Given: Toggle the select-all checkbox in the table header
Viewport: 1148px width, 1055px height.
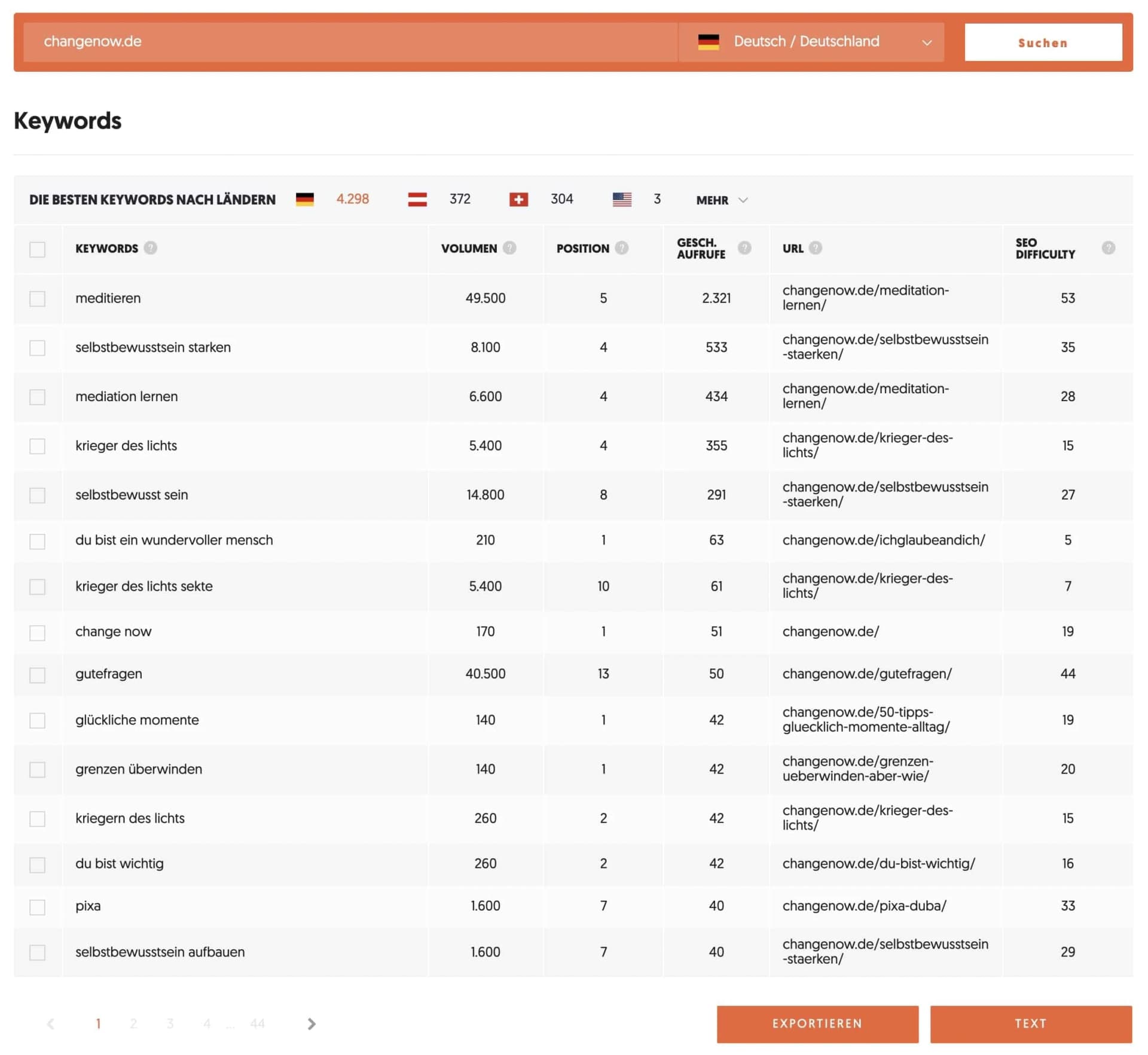Looking at the screenshot, I should (38, 249).
